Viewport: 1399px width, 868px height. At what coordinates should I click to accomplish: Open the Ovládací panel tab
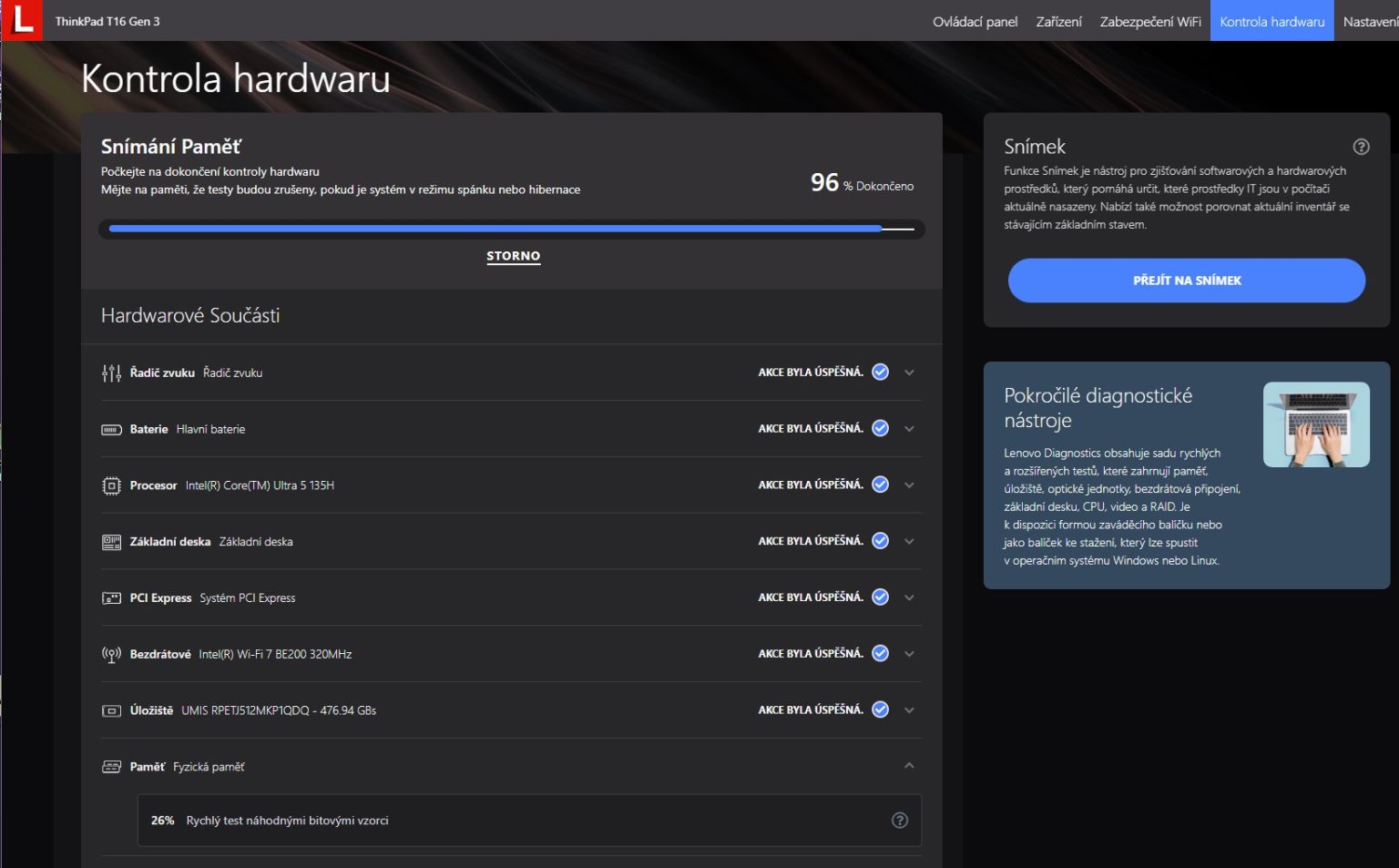click(x=975, y=21)
